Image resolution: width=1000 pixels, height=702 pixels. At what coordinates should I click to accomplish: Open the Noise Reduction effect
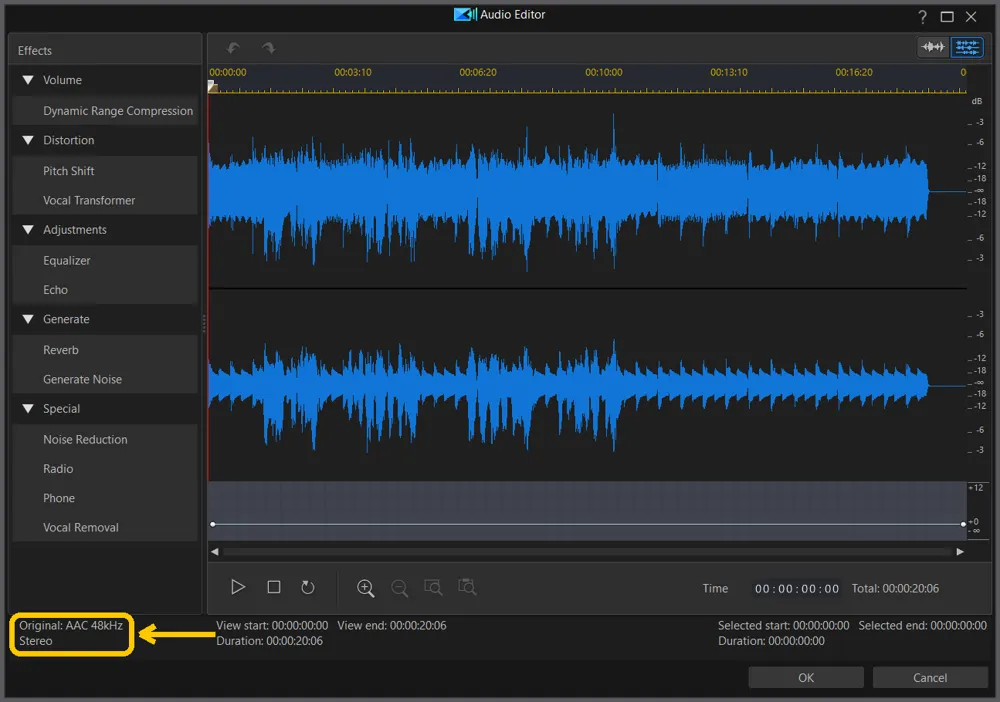point(105,439)
